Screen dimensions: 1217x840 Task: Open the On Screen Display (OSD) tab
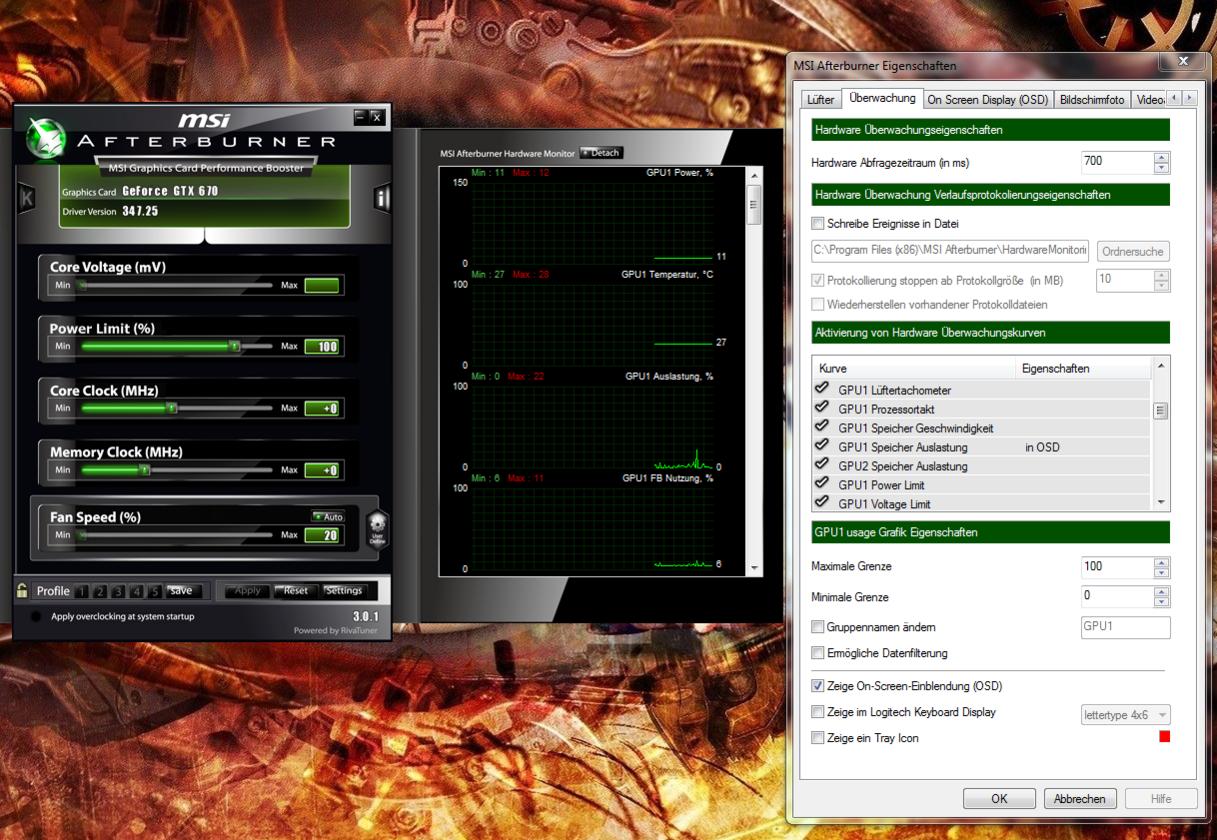point(988,100)
